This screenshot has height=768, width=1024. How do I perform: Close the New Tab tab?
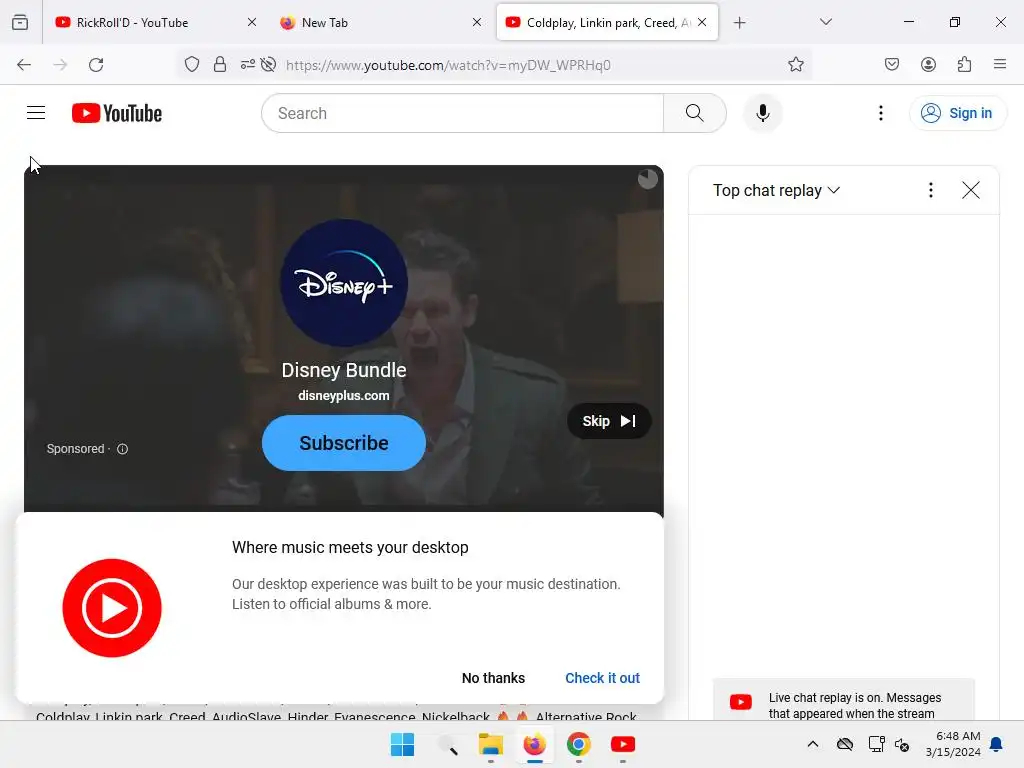(x=477, y=22)
